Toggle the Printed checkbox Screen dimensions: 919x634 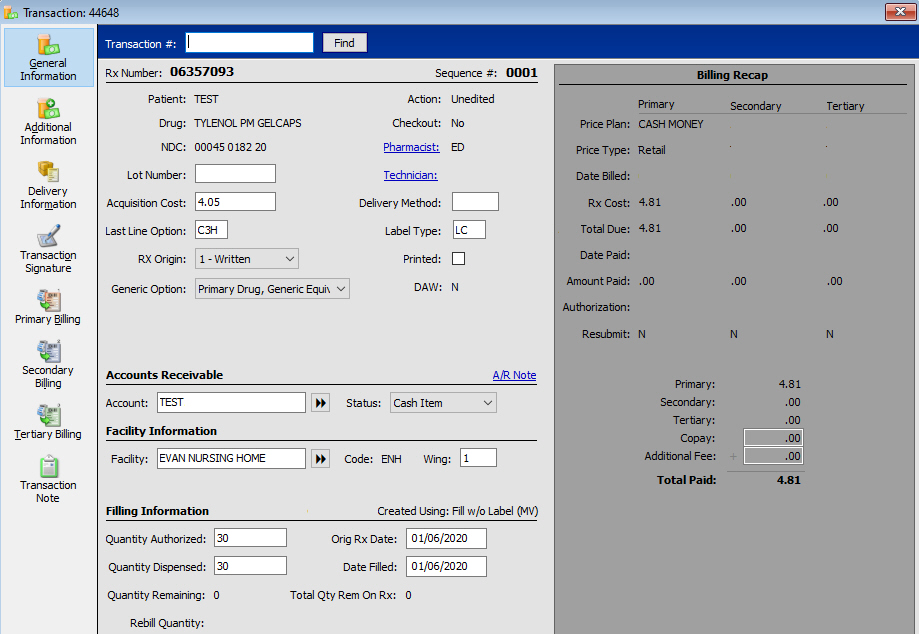coord(459,259)
